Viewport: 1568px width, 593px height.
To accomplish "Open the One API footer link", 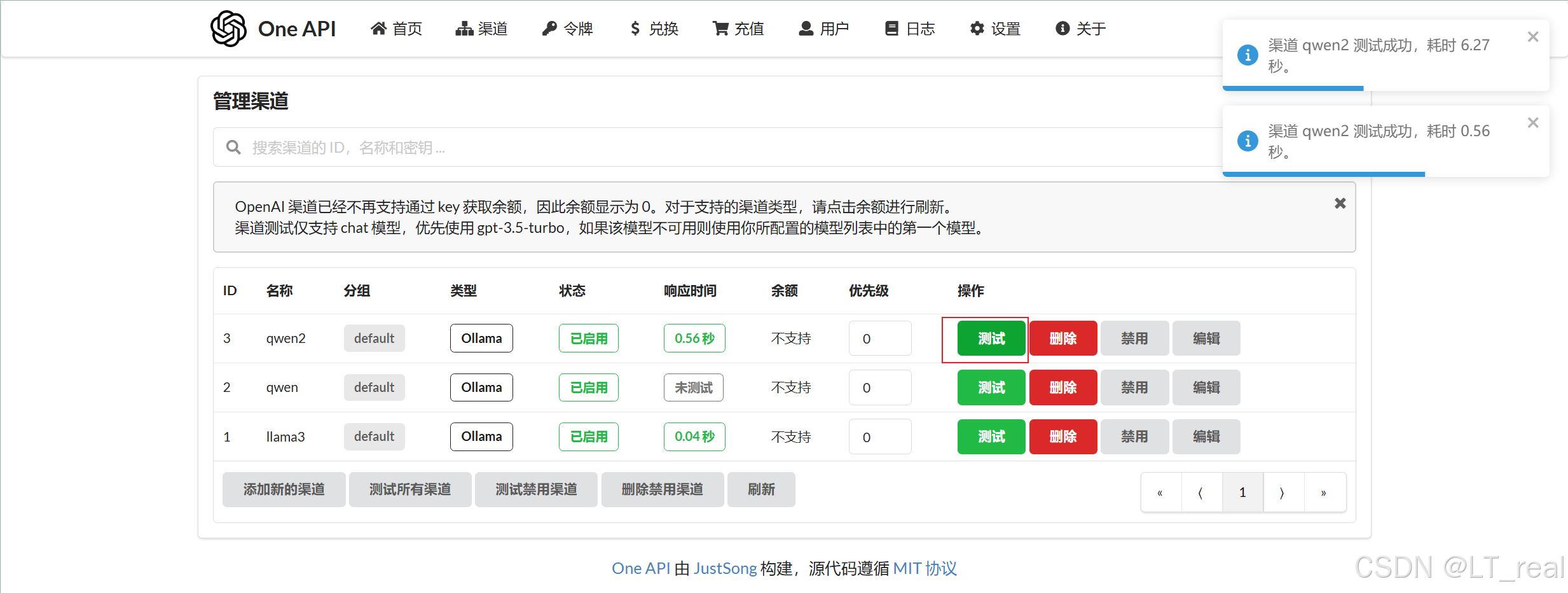I will 641,568.
